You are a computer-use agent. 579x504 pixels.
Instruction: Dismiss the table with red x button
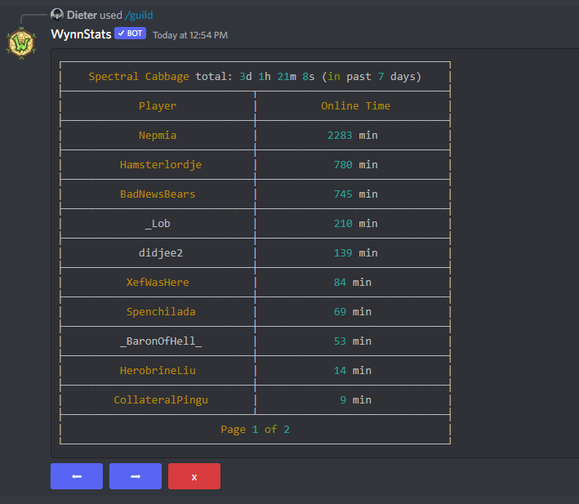coord(194,476)
